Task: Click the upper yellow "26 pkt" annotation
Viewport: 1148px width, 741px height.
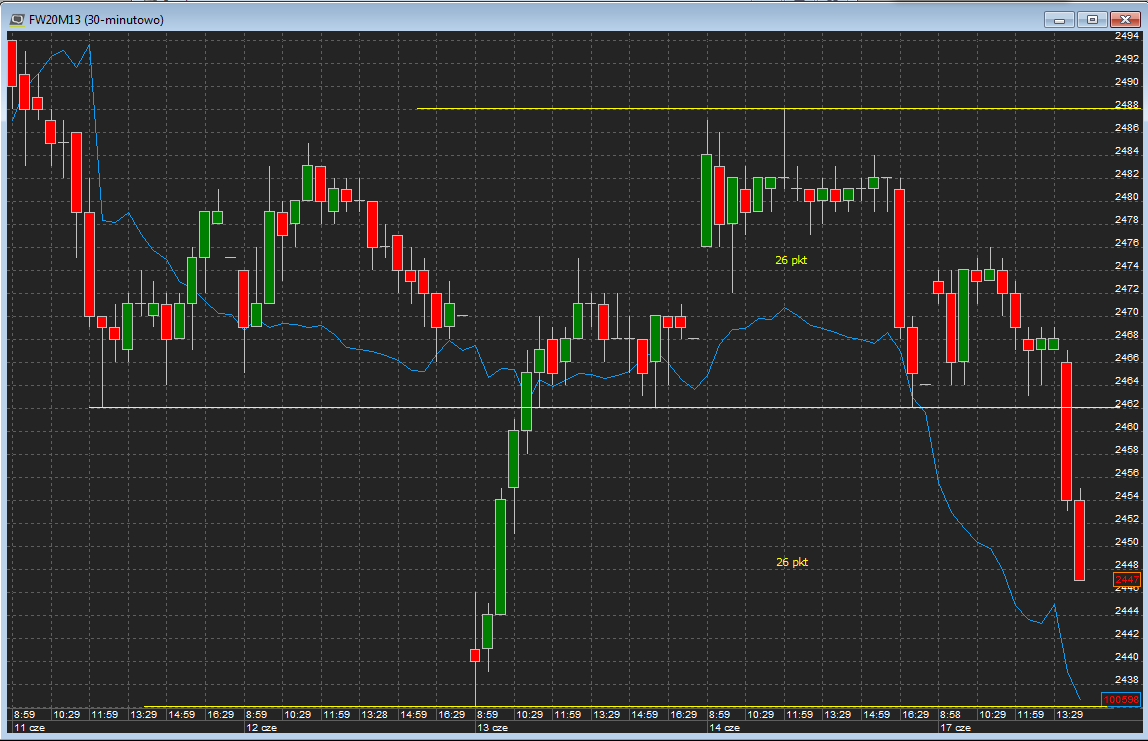Action: (x=791, y=260)
